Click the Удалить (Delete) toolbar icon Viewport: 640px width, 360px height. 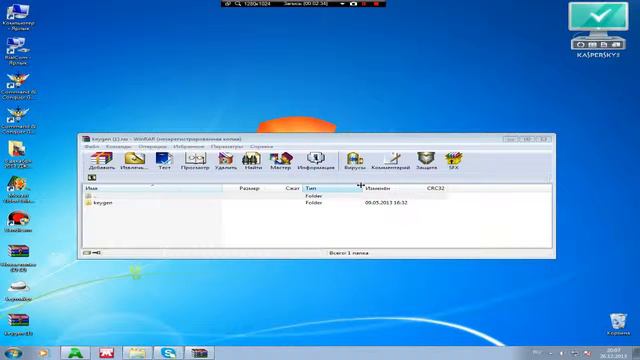[x=226, y=161]
